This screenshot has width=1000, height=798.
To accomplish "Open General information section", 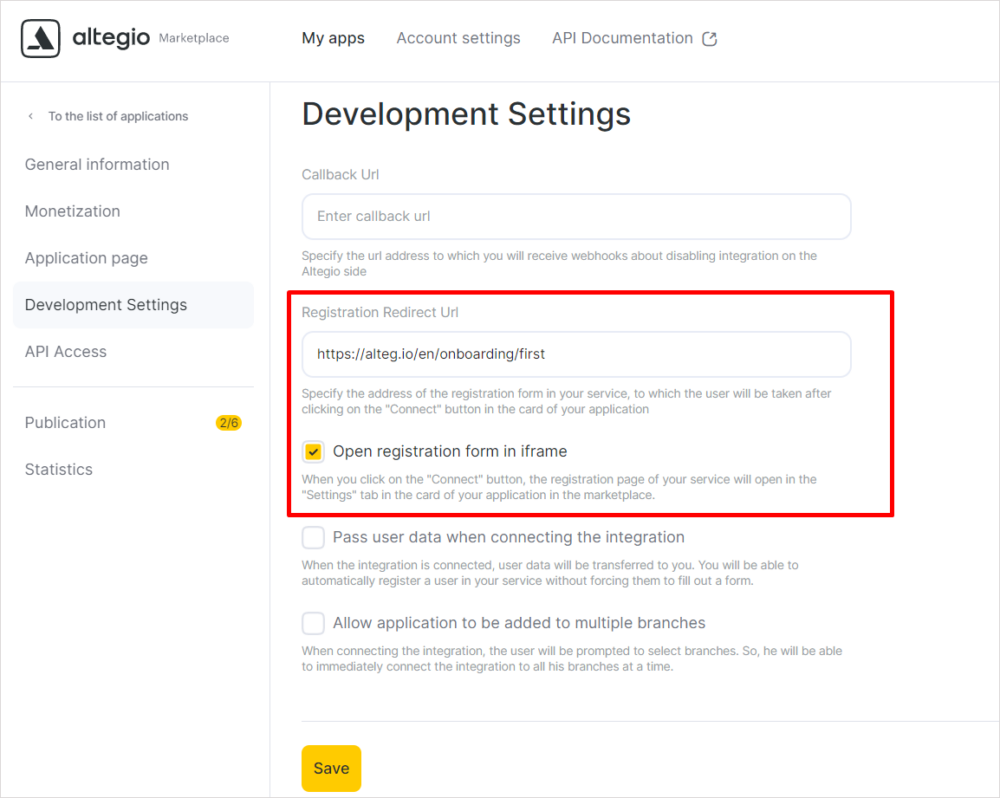I will point(97,165).
